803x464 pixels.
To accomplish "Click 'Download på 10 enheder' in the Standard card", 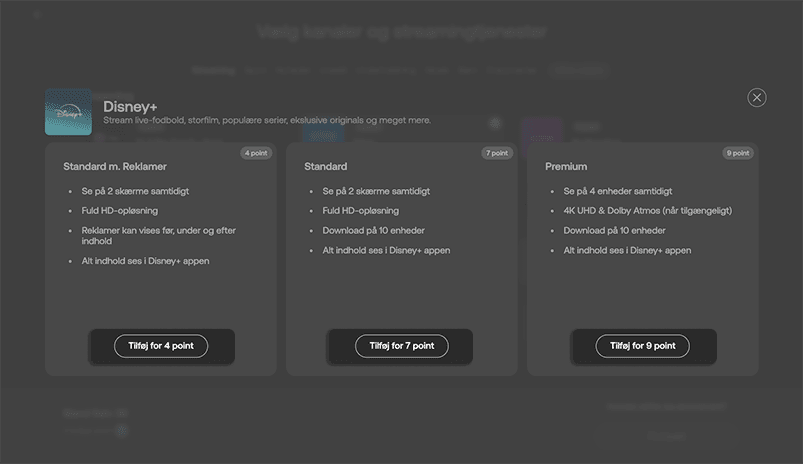I will (373, 230).
